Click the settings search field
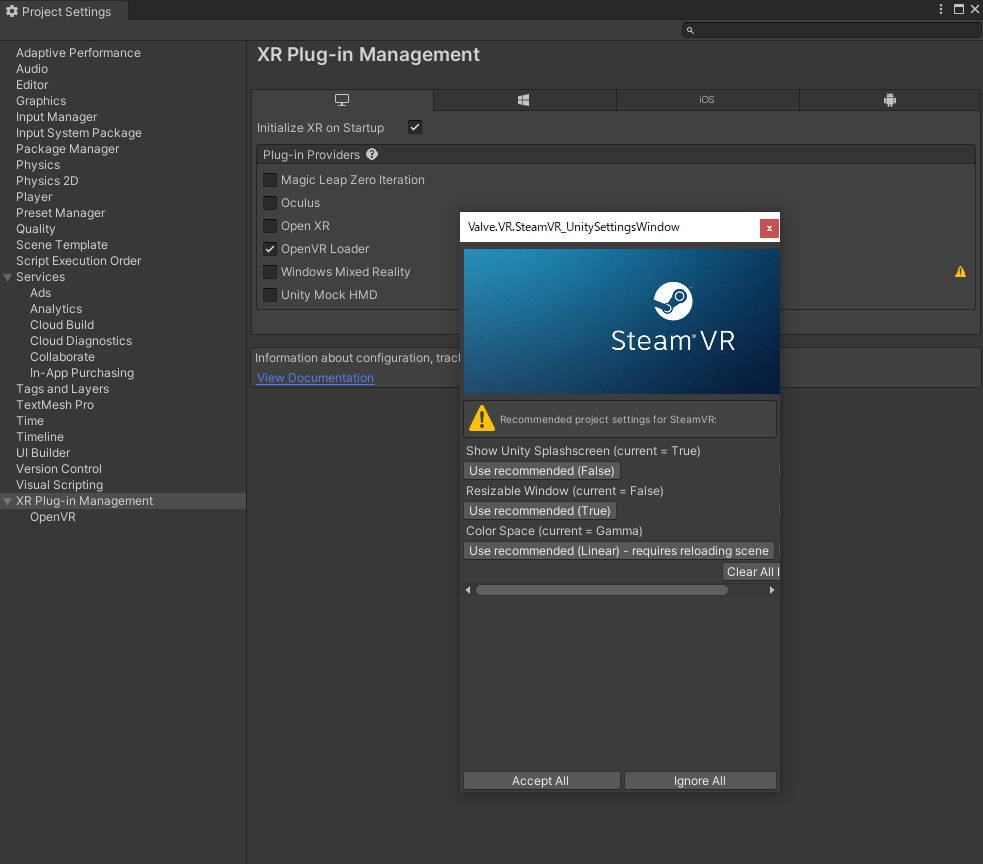The width and height of the screenshot is (983, 864). point(837,30)
